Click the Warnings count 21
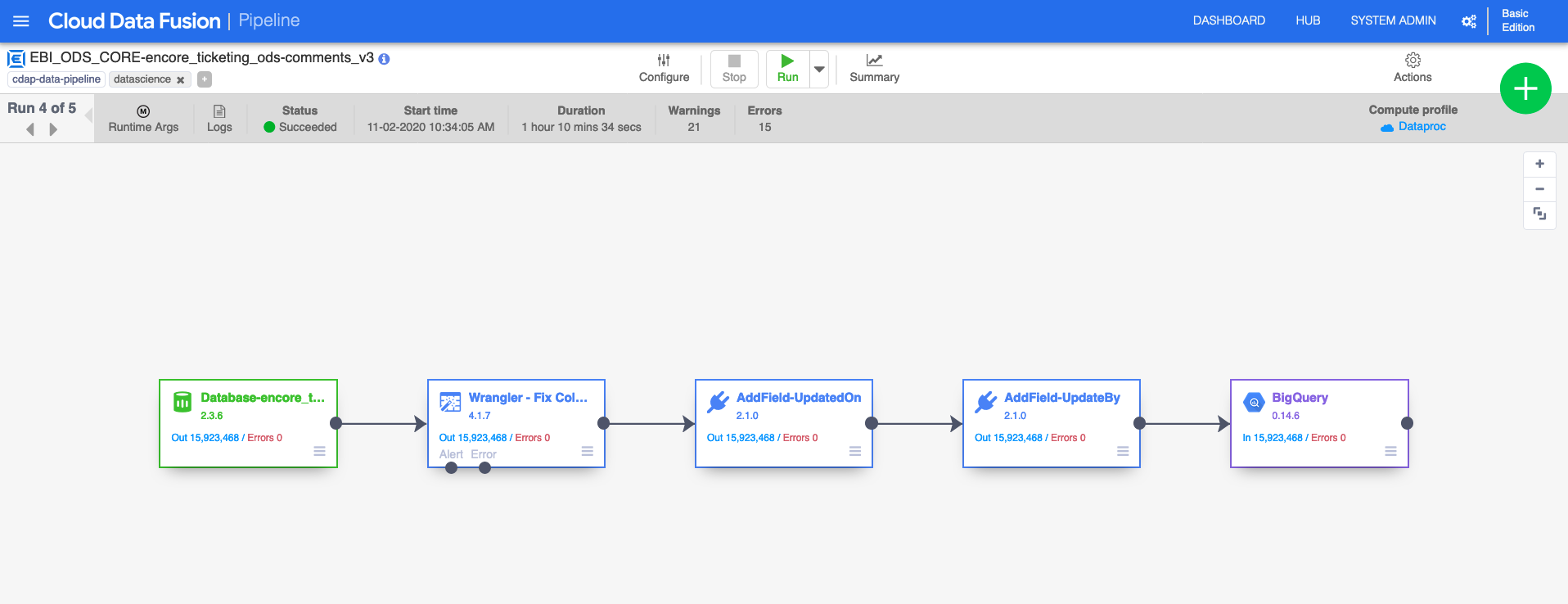The width and height of the screenshot is (1568, 604). 694,127
